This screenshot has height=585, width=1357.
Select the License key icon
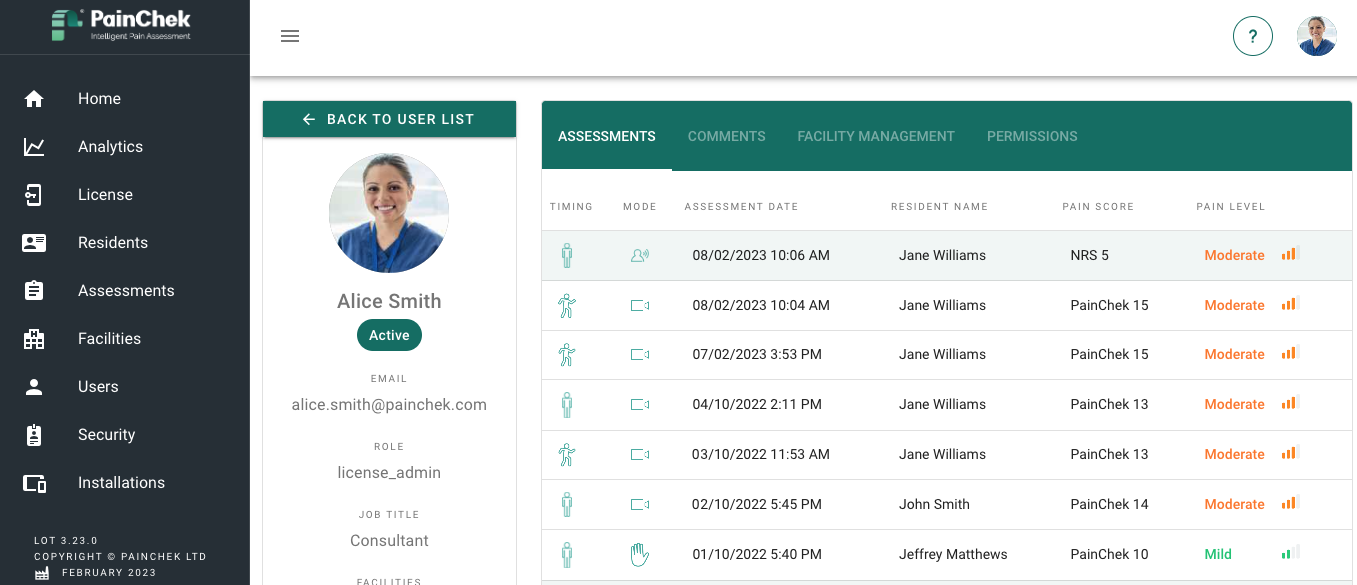pyautogui.click(x=34, y=195)
